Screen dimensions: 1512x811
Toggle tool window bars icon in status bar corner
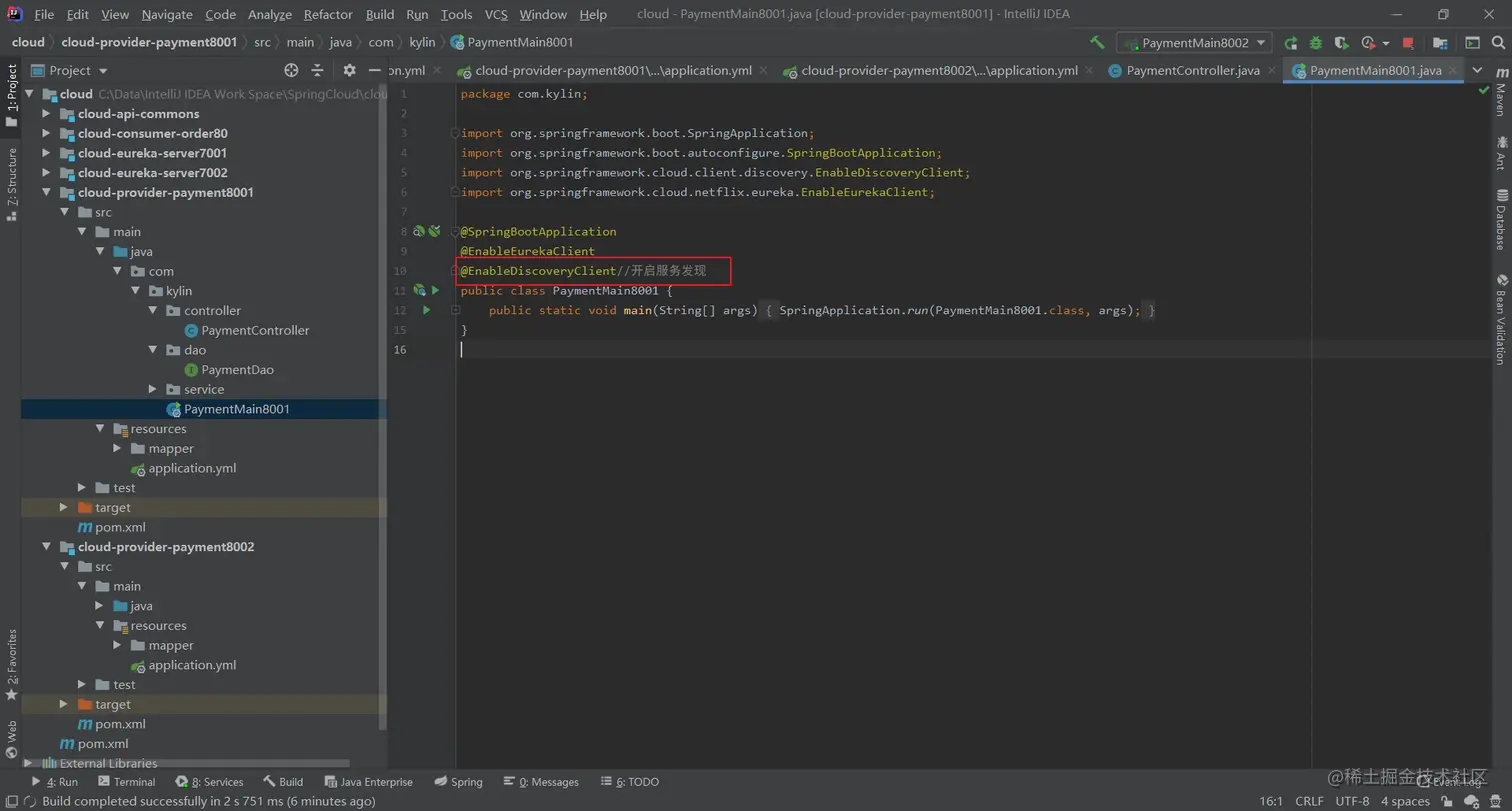(11, 801)
